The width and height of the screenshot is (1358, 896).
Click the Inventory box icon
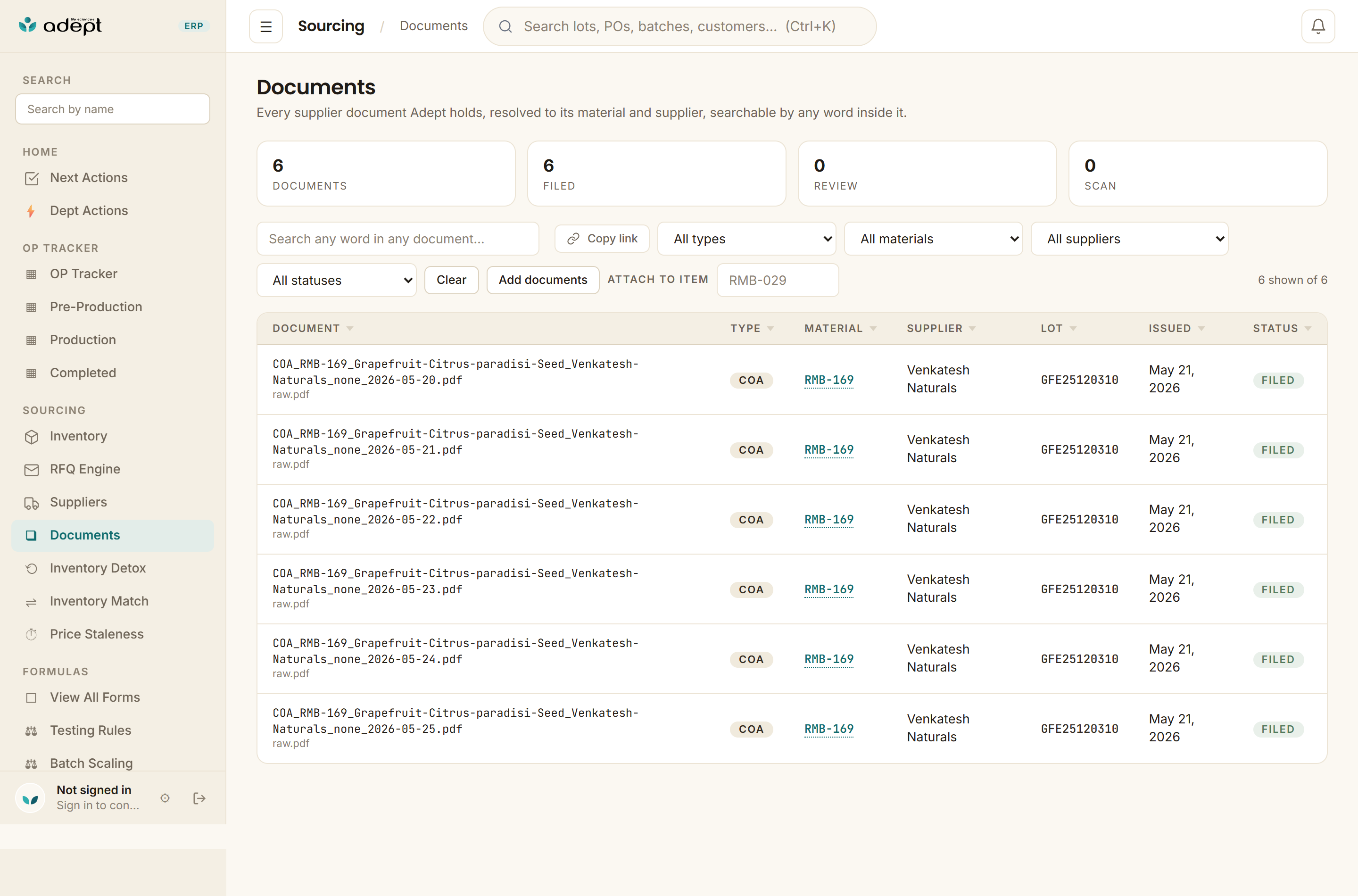(32, 437)
